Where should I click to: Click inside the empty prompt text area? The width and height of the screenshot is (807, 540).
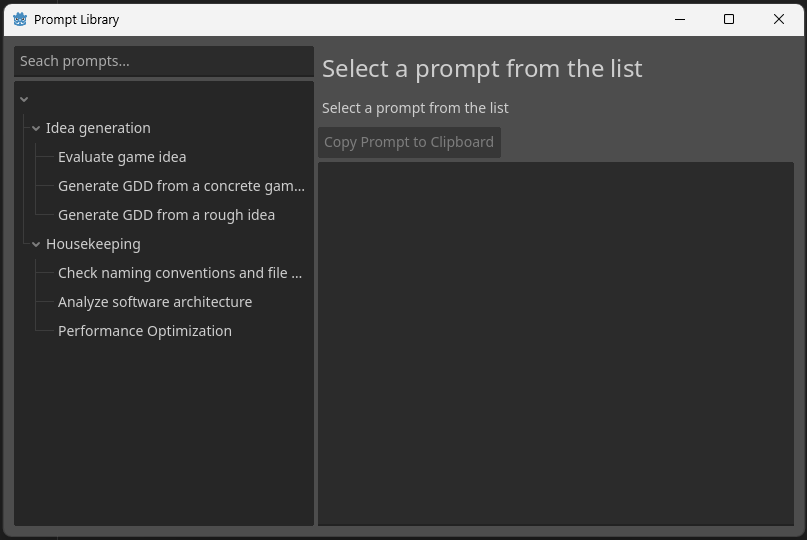point(556,344)
